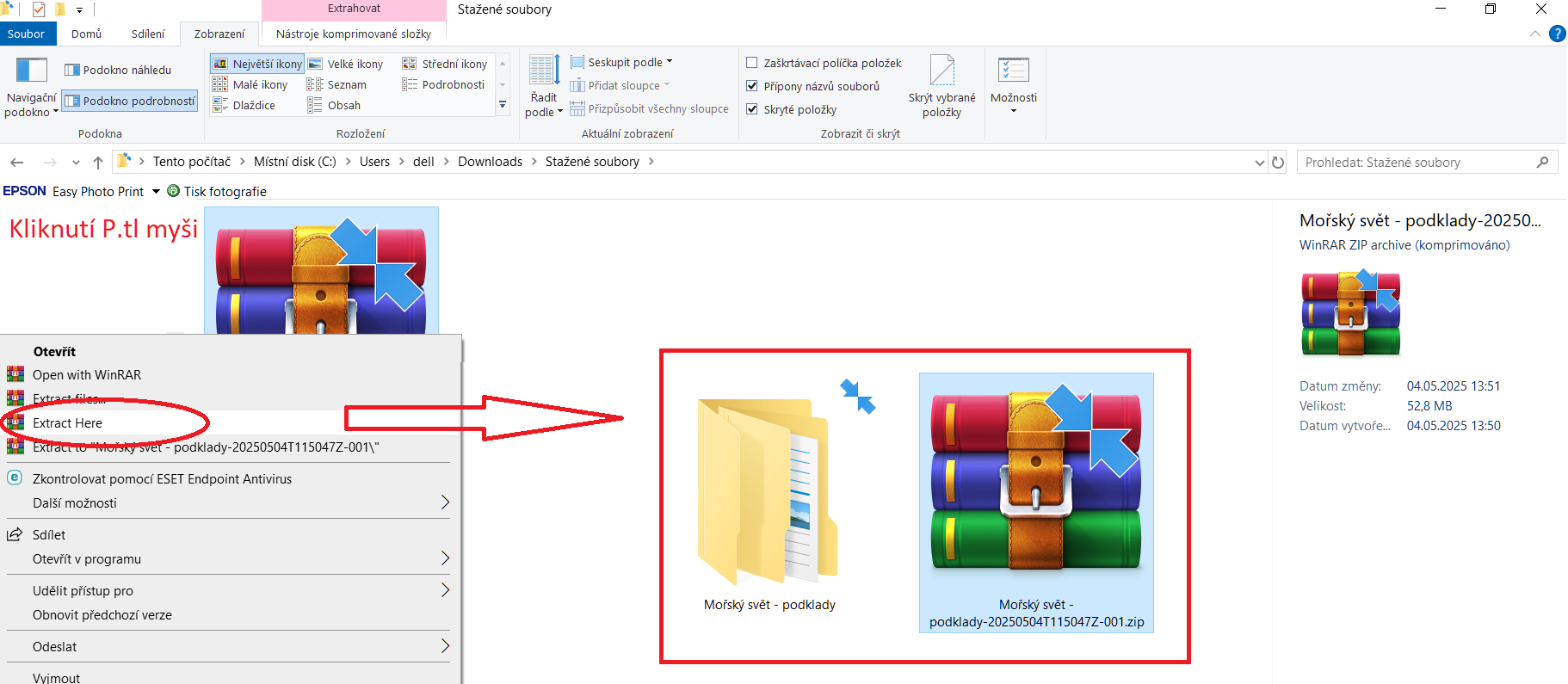Open recent locations dropdown arrow
Screen dimensions: 1568x684
(x=76, y=163)
